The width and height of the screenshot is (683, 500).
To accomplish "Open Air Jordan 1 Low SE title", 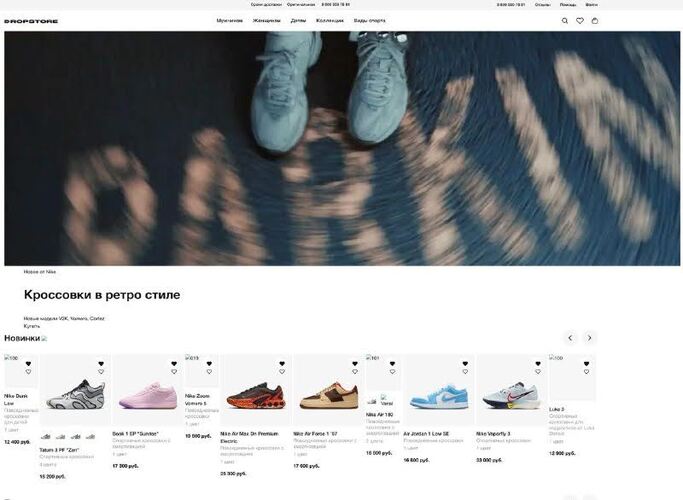I will (426, 434).
